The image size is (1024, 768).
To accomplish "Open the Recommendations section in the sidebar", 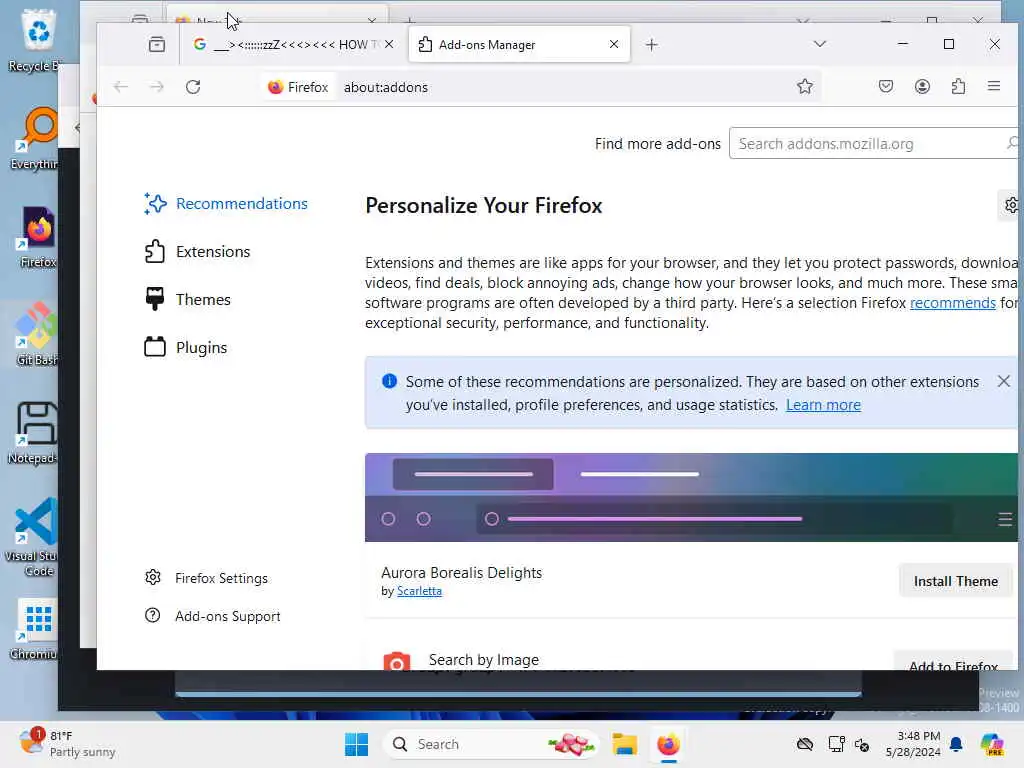I will [x=225, y=204].
